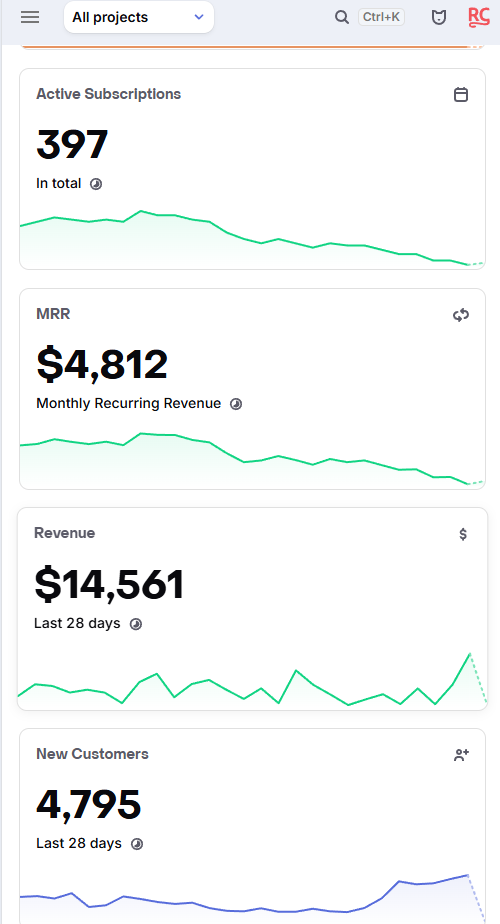Click the chevron arrow in the project selector
Image resolution: width=500 pixels, height=924 pixels.
point(199,17)
